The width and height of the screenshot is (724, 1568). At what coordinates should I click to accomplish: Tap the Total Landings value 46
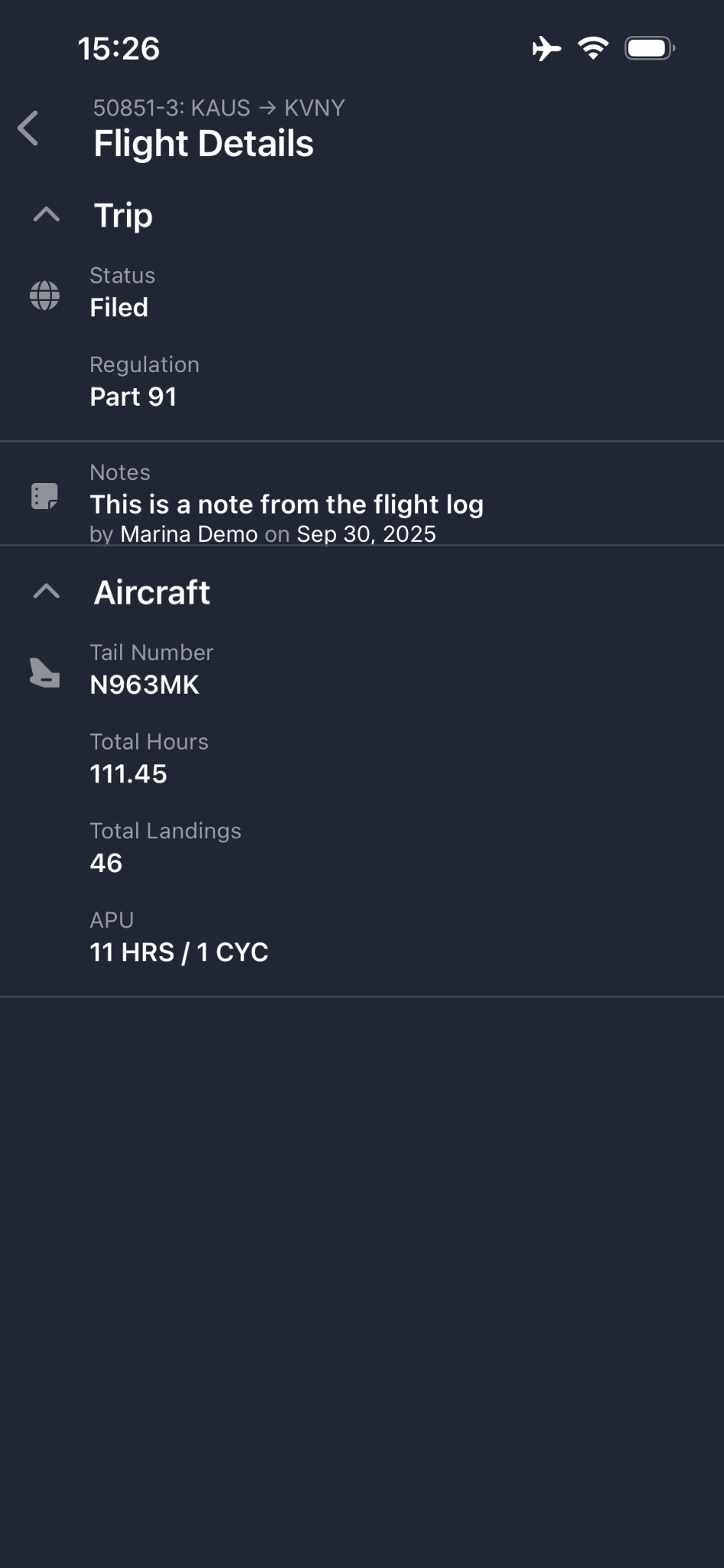pos(106,863)
